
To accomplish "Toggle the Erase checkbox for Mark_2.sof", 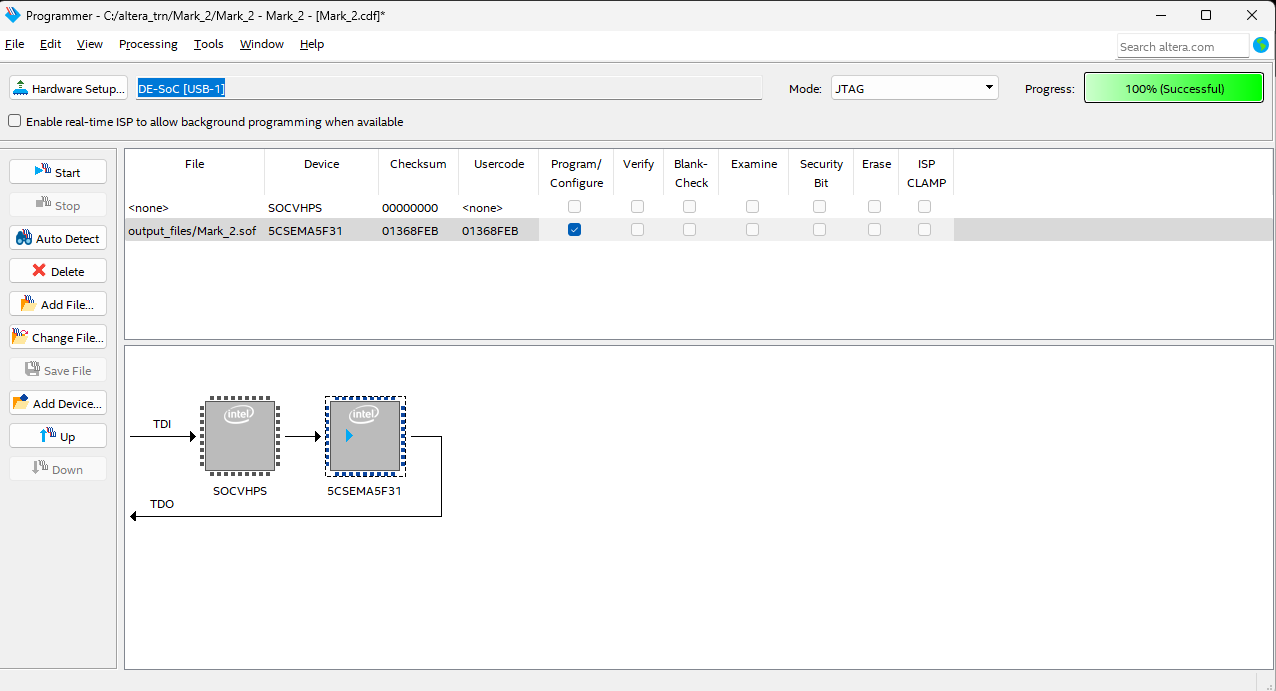I will coord(874,229).
